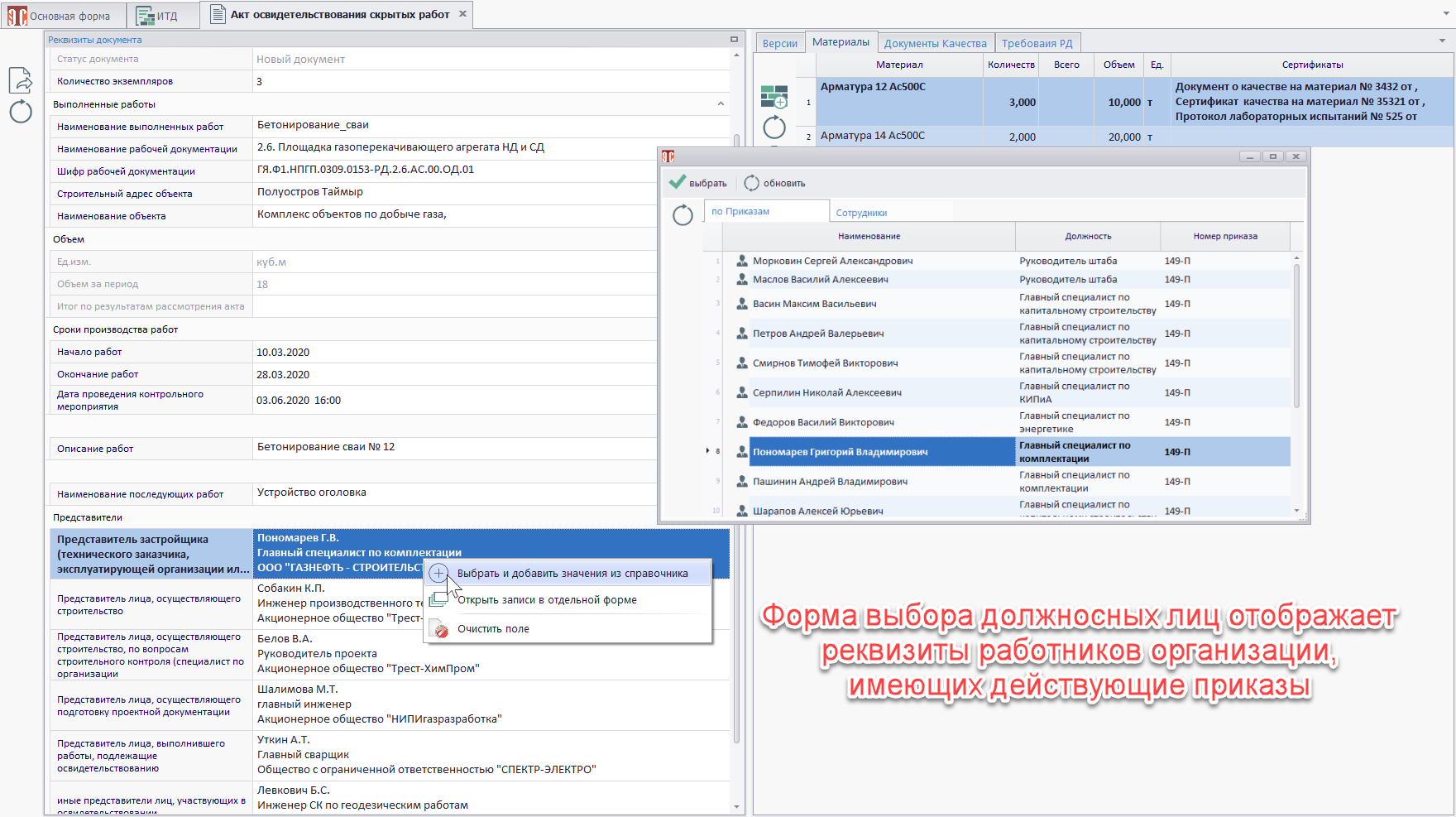
Task: Click the person icon next to Серпилин Николай Алексеевич
Action: click(x=742, y=392)
